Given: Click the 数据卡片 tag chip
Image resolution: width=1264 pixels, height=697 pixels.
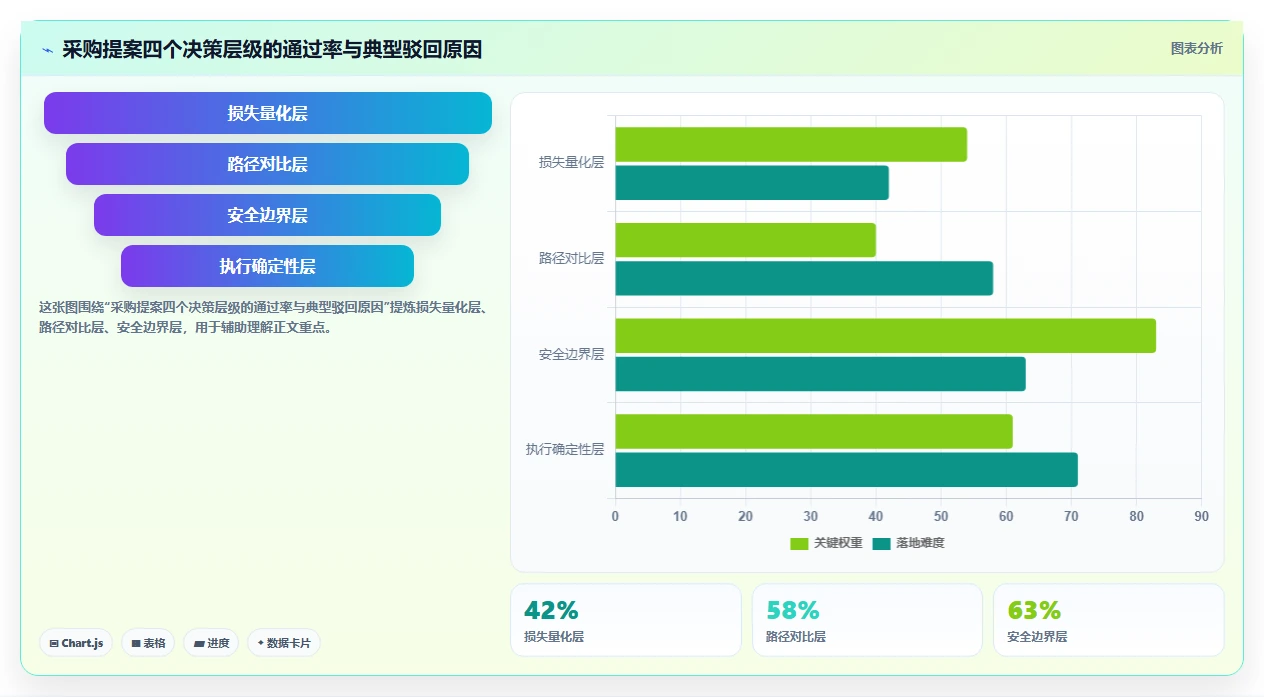Looking at the screenshot, I should pos(284,643).
